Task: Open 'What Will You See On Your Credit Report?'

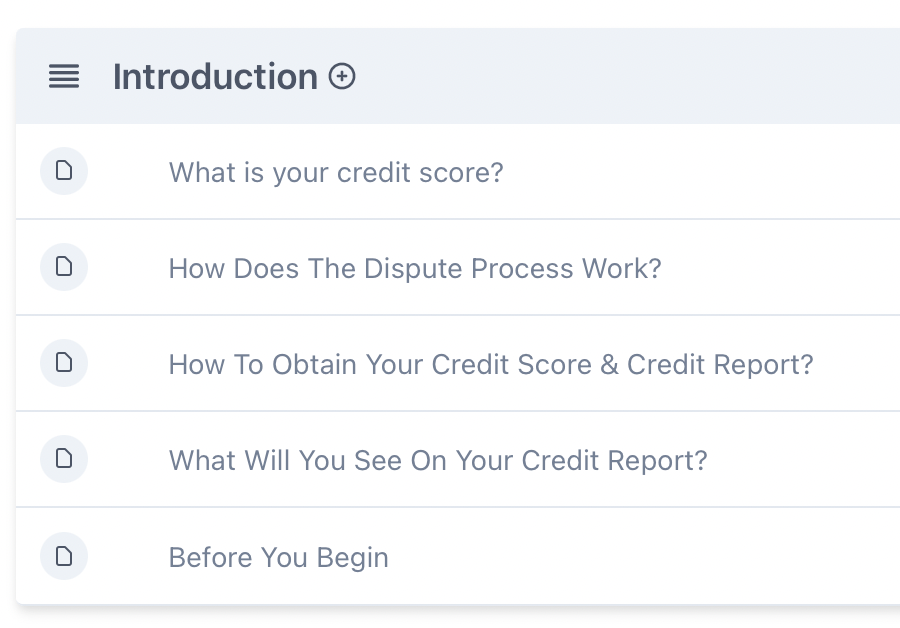Action: [x=437, y=461]
